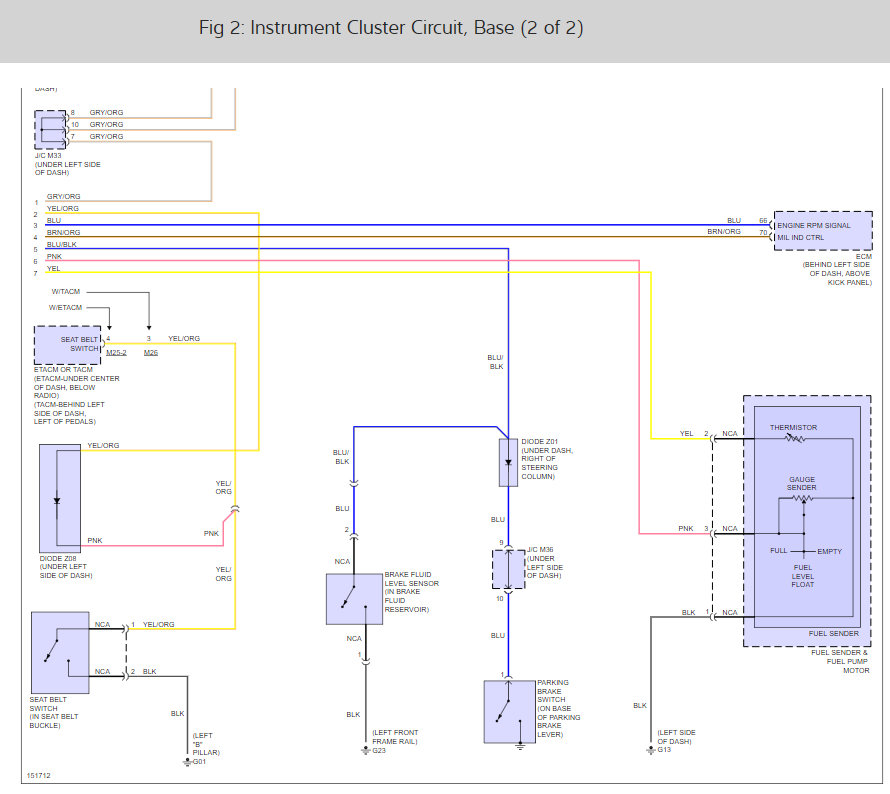Click the 'PNK' label beside Diode Z08
Screen dimensions: 890x794
(95, 540)
